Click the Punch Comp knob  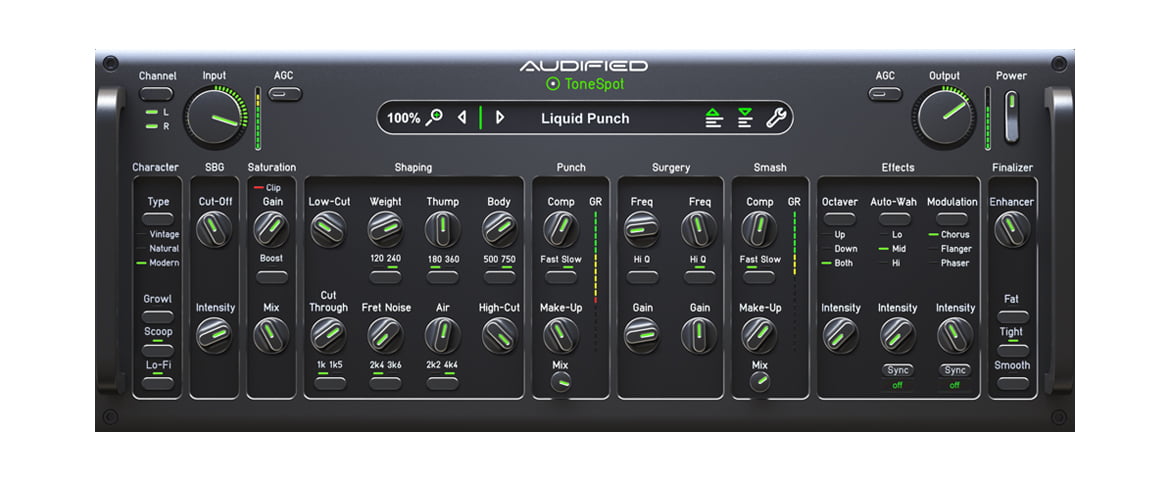point(561,228)
